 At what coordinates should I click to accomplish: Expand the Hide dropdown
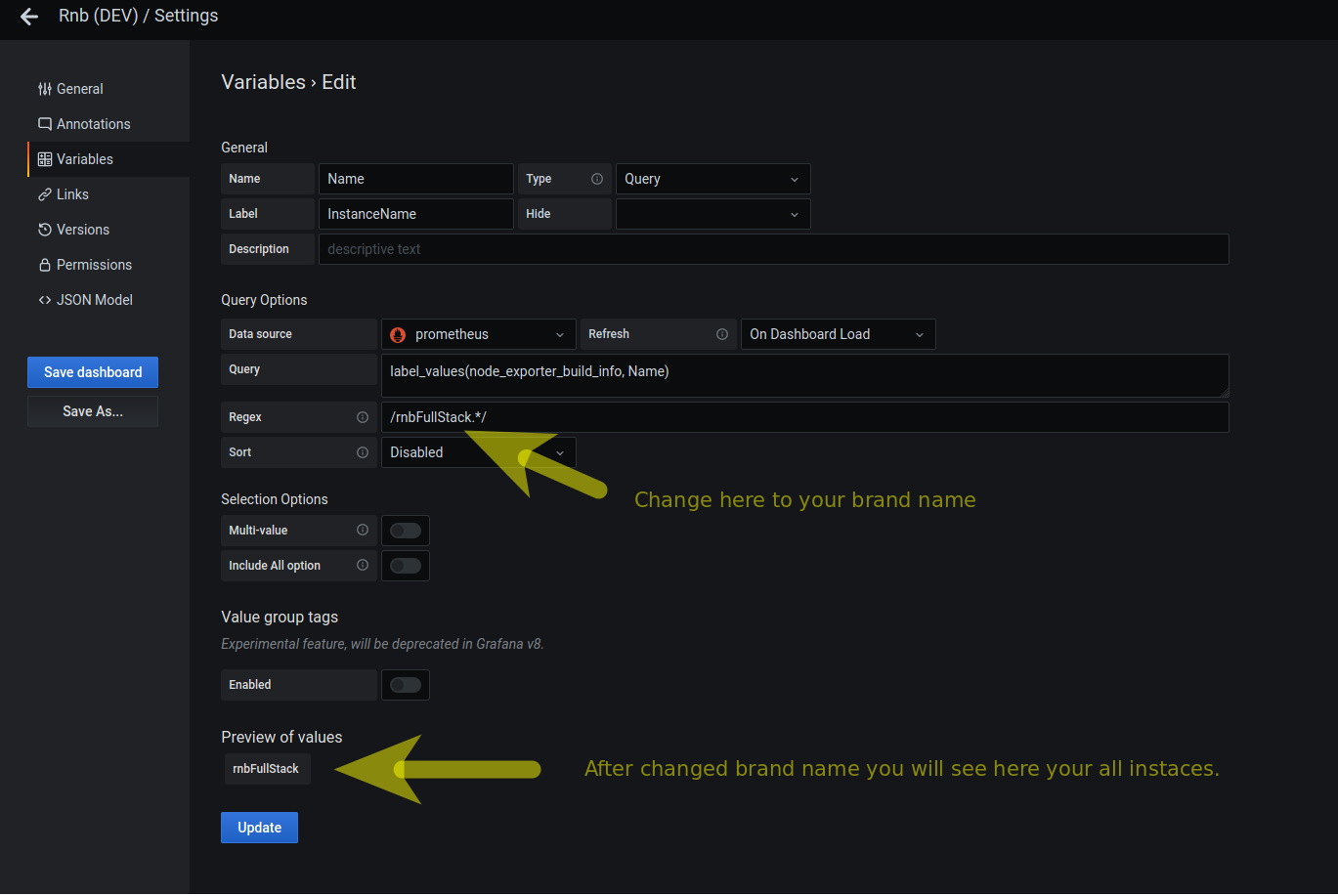point(712,214)
